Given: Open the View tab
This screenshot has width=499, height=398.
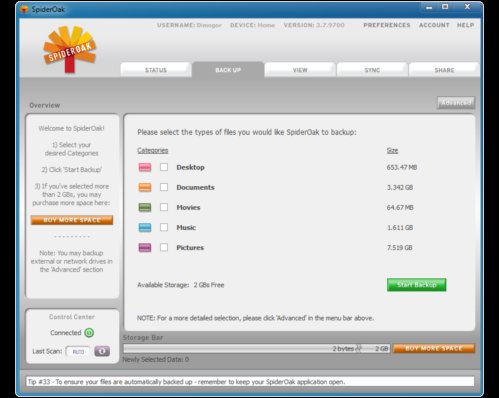Looking at the screenshot, I should [x=300, y=70].
